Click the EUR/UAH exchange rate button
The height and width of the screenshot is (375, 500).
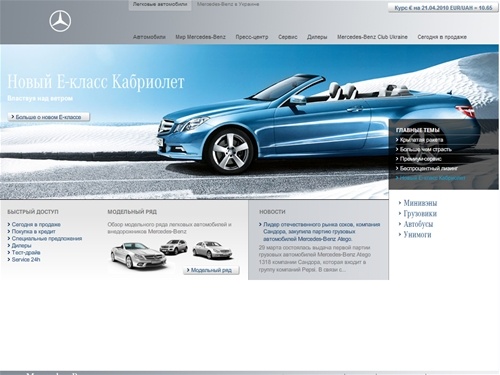(443, 8)
